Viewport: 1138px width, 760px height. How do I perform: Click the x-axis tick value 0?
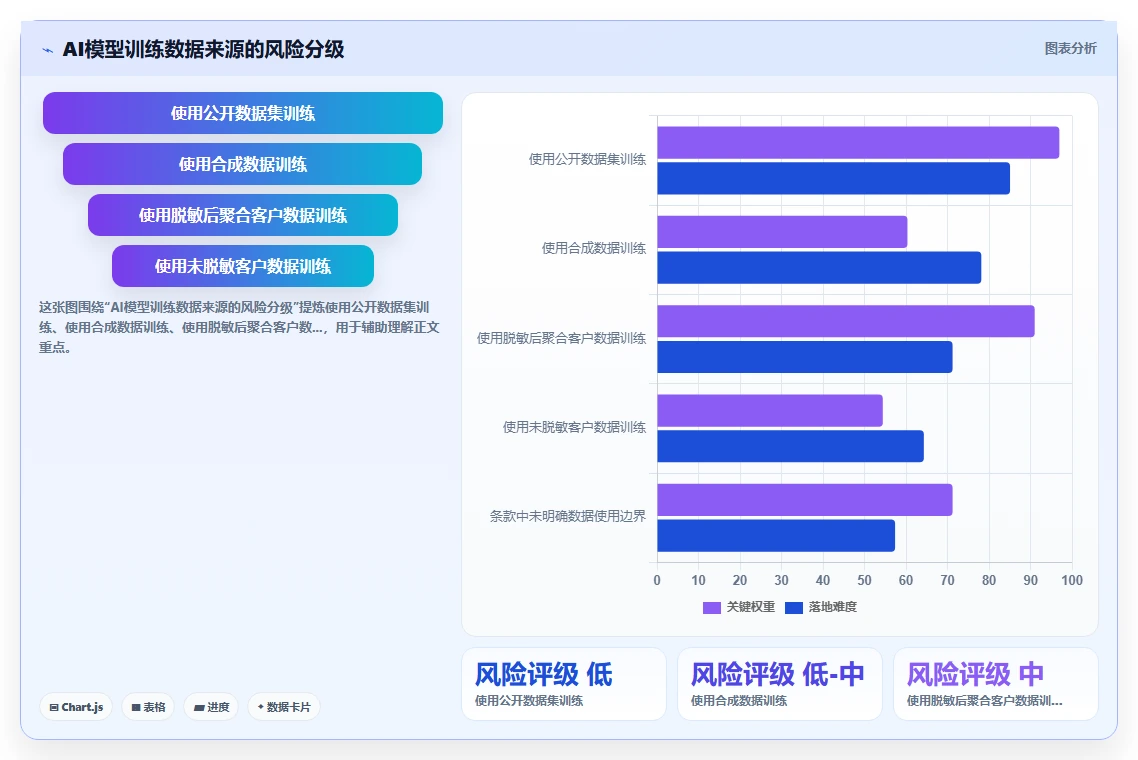point(657,580)
